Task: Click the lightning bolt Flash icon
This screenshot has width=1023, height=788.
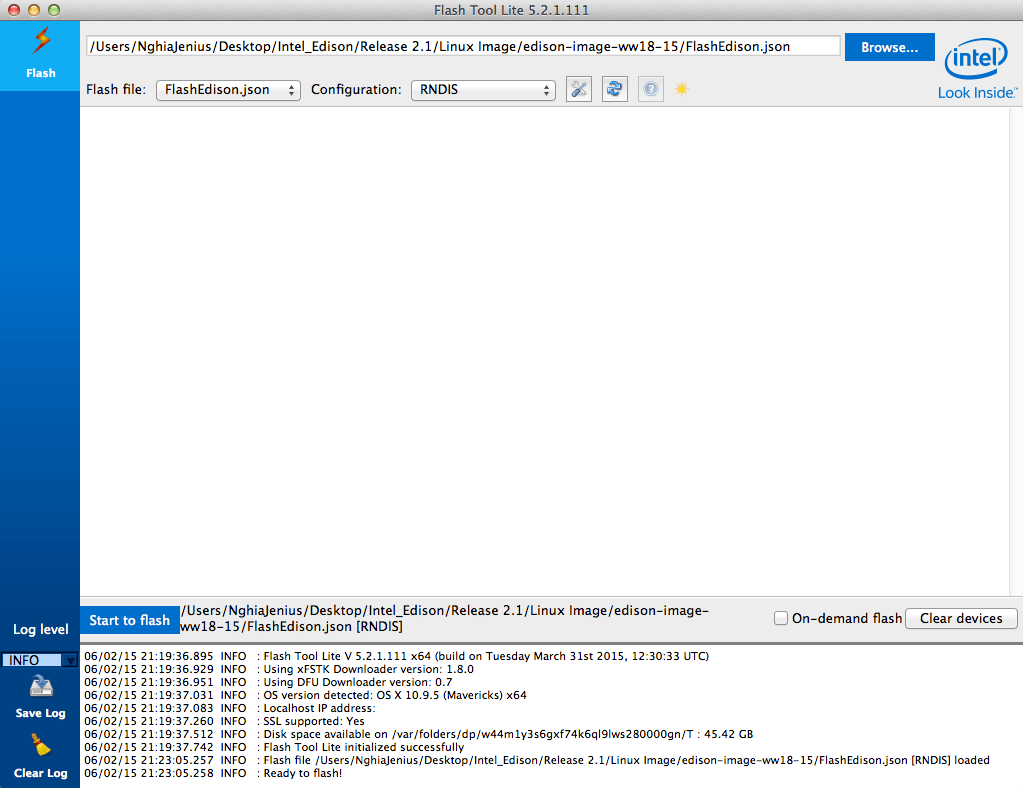Action: (x=40, y=42)
